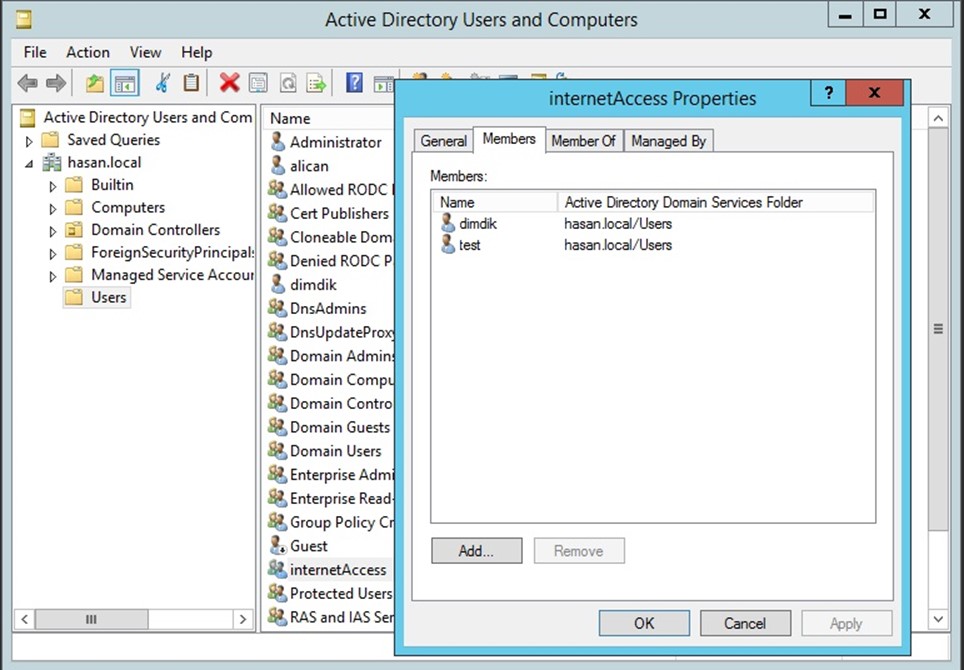
Task: Select the Members tab
Action: click(x=509, y=139)
